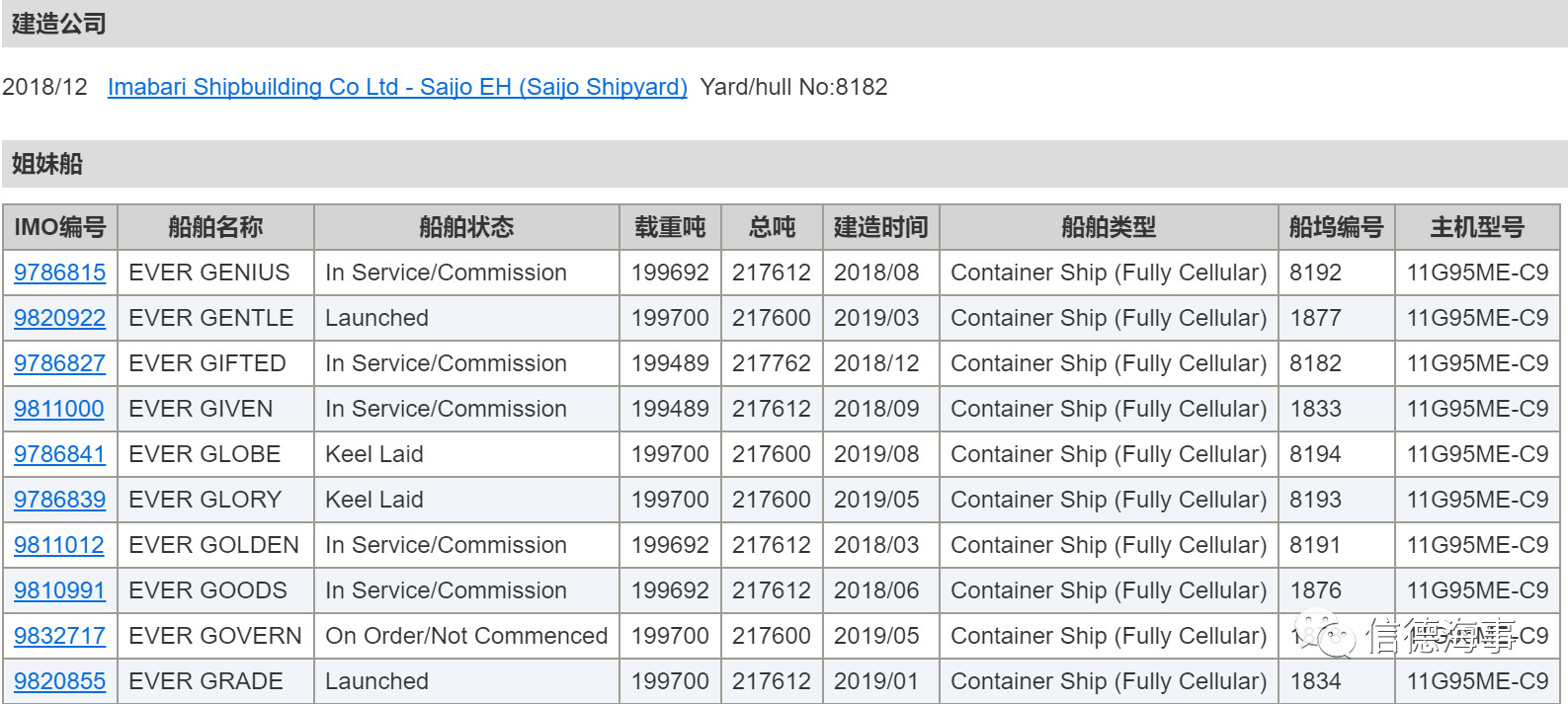The image size is (1568, 704).
Task: Open IMO number 9811012 link
Action: coord(59,545)
